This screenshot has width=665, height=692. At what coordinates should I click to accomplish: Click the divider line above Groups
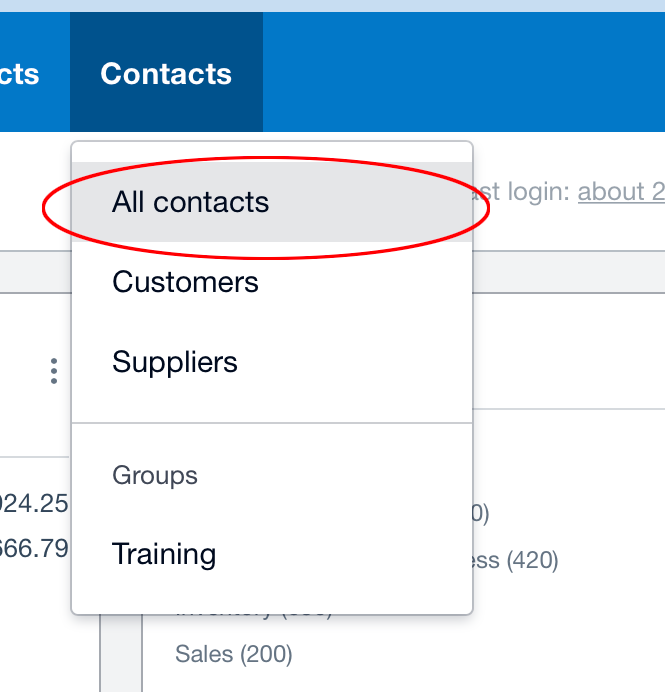[x=271, y=423]
